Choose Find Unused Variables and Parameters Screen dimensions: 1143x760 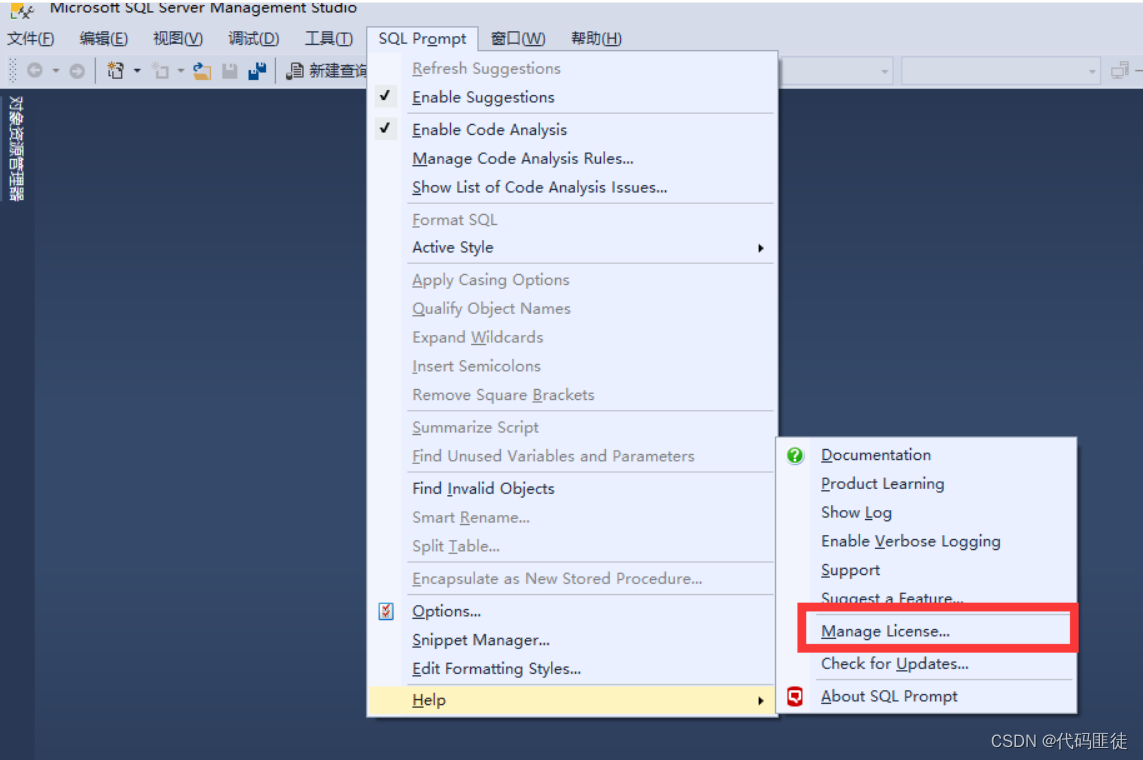click(x=553, y=456)
